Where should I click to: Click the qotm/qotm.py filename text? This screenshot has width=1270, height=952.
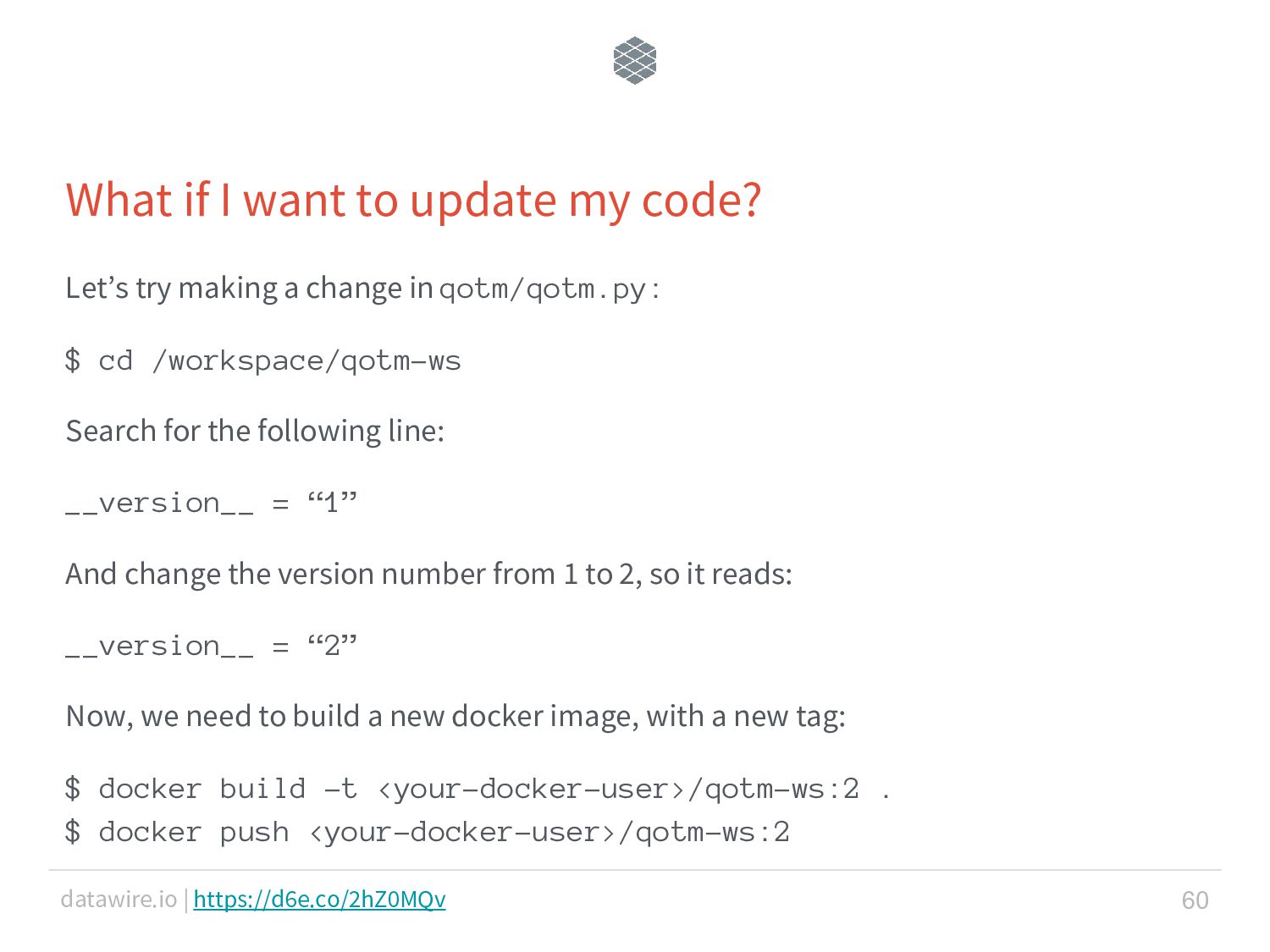pyautogui.click(x=542, y=289)
